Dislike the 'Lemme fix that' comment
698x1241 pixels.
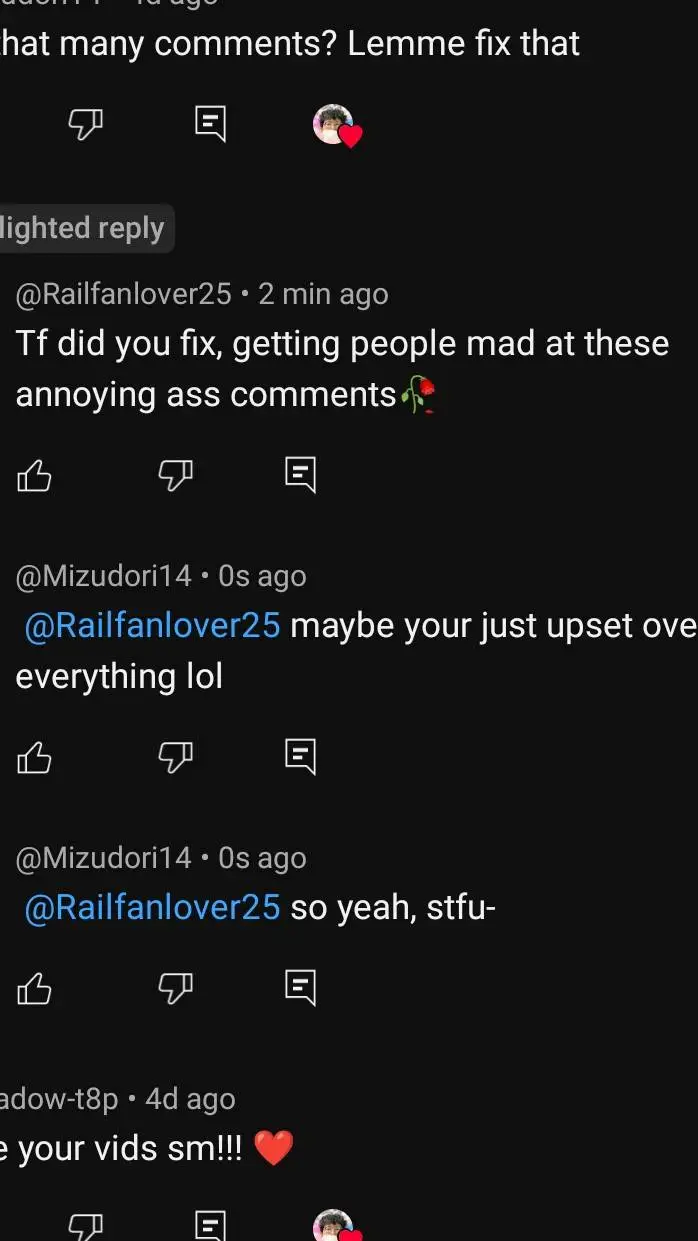click(x=85, y=124)
